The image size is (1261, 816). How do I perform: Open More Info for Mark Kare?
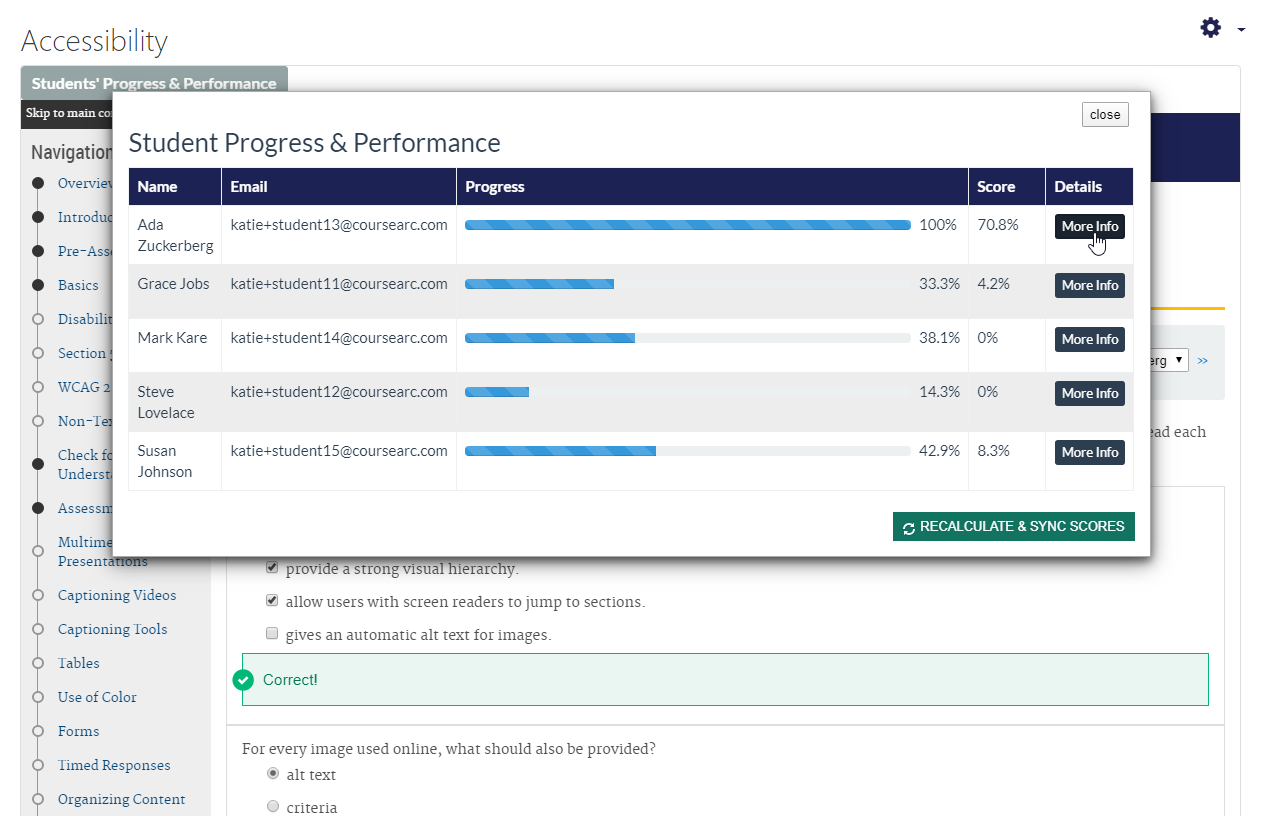pos(1090,339)
